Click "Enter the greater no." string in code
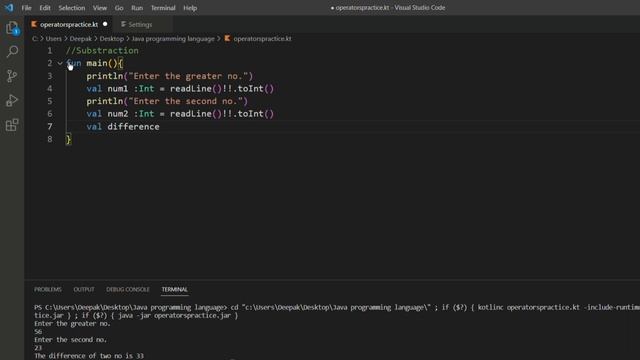The height and width of the screenshot is (360, 640). 188,76
